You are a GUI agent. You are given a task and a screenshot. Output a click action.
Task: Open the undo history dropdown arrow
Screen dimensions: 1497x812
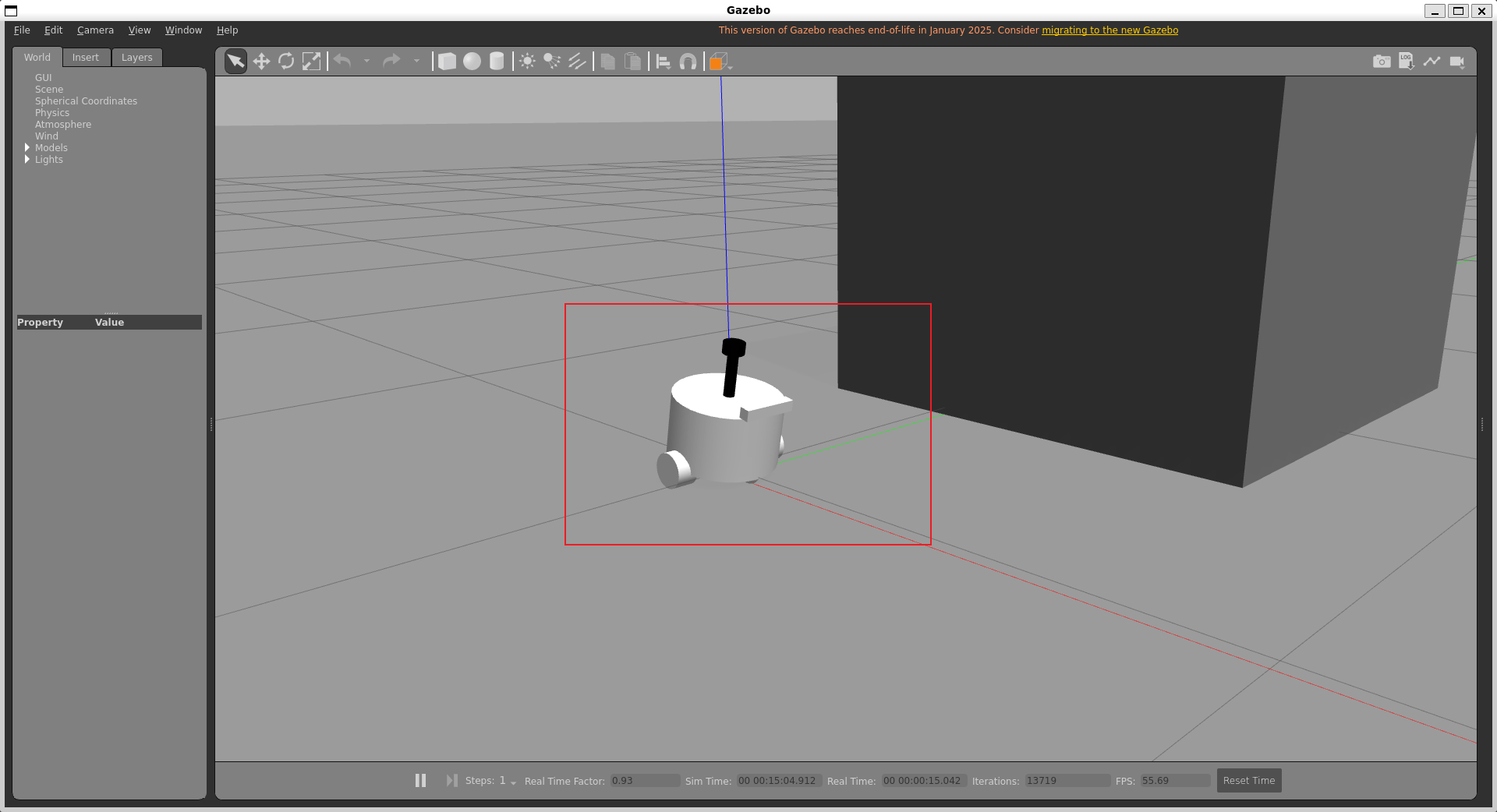coord(366,61)
